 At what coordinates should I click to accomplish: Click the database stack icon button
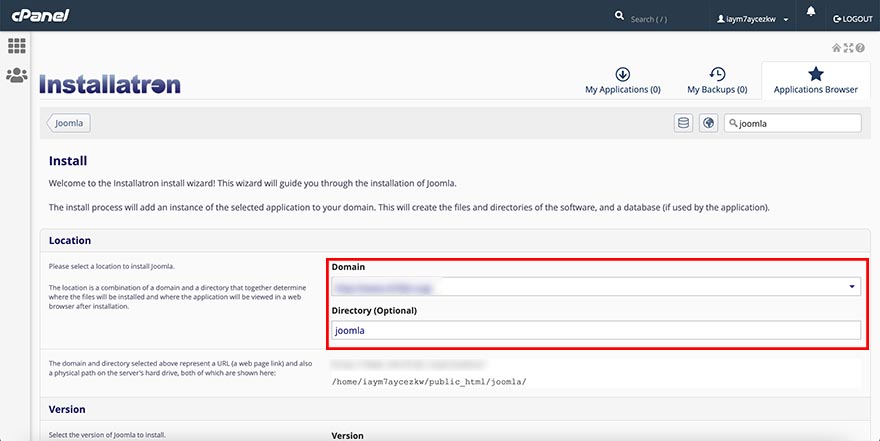pos(683,123)
